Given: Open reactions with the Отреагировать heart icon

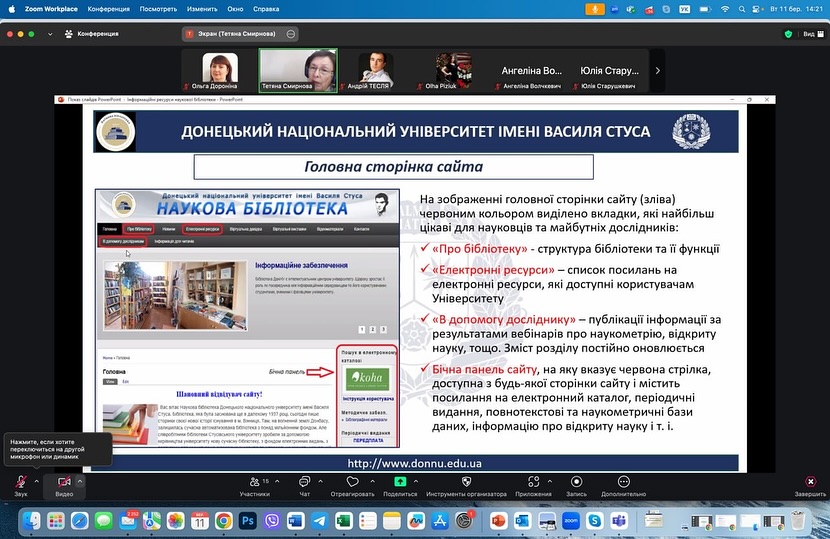Looking at the screenshot, I should click(x=353, y=485).
